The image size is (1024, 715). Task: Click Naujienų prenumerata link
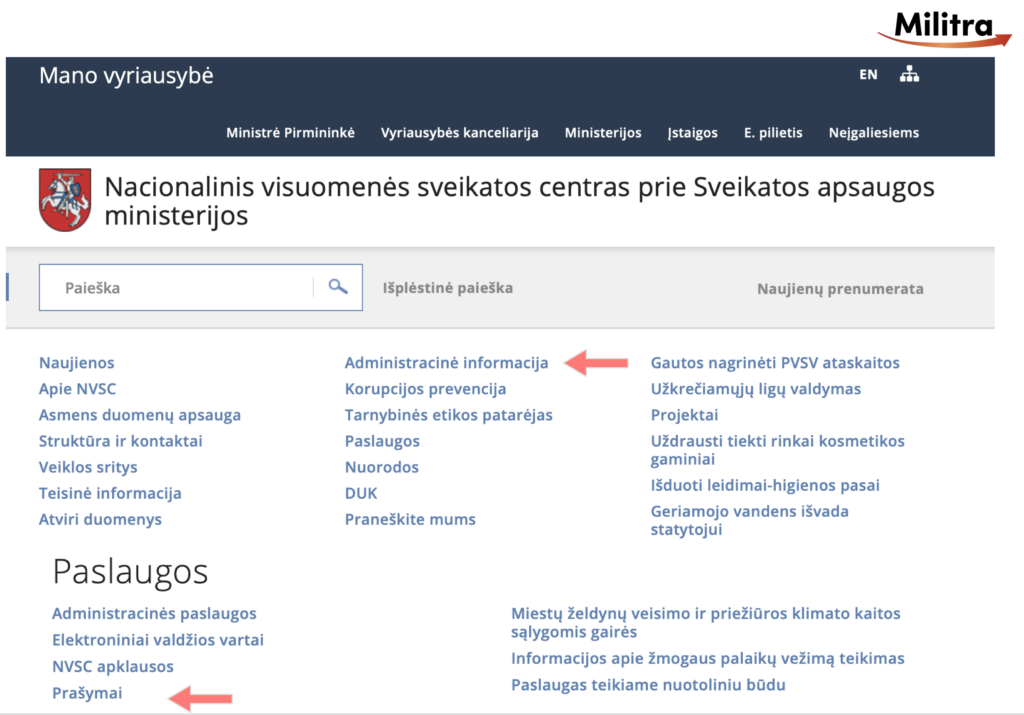pyautogui.click(x=840, y=289)
